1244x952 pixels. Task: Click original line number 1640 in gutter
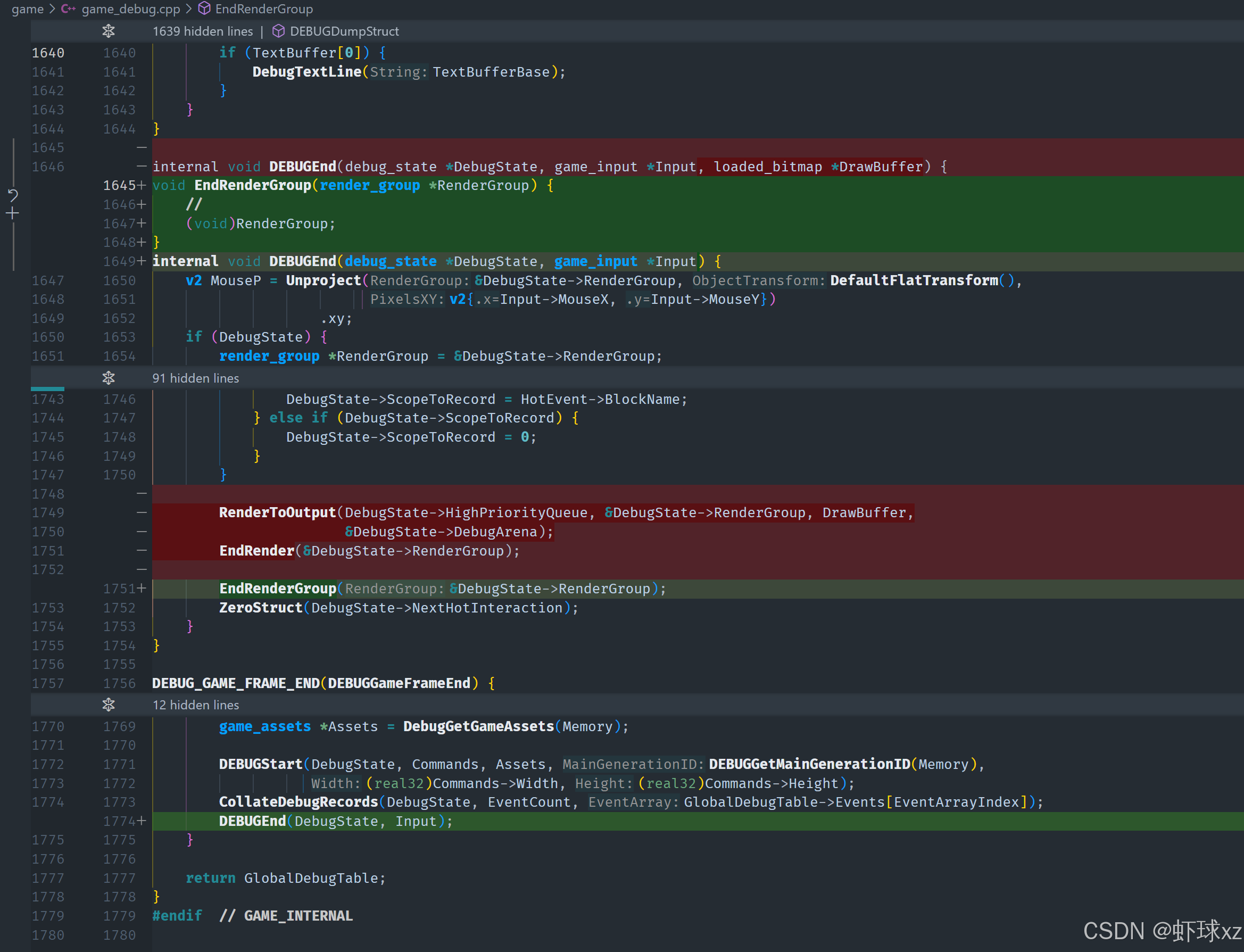(x=48, y=53)
